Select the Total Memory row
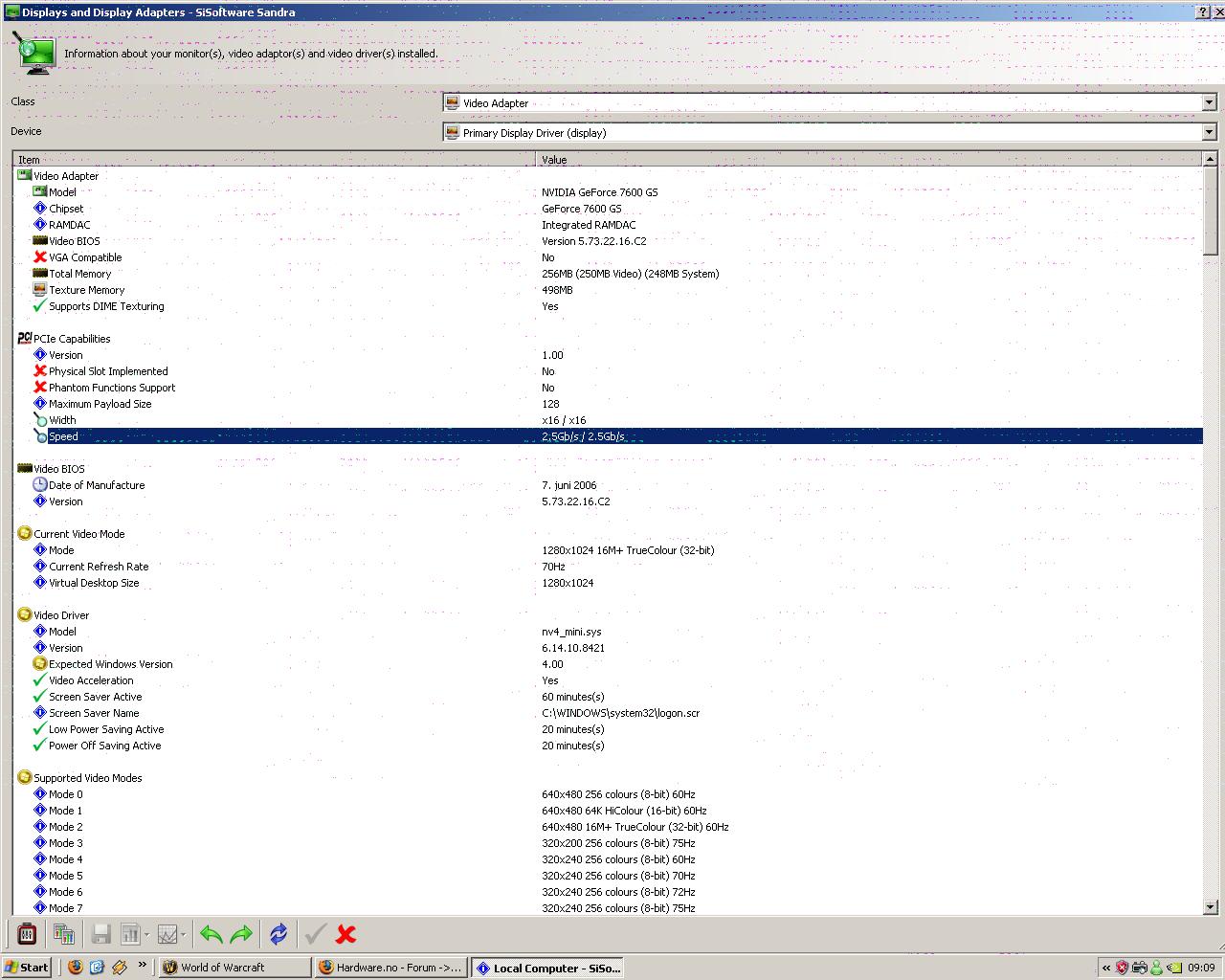The image size is (1225, 980). point(609,273)
